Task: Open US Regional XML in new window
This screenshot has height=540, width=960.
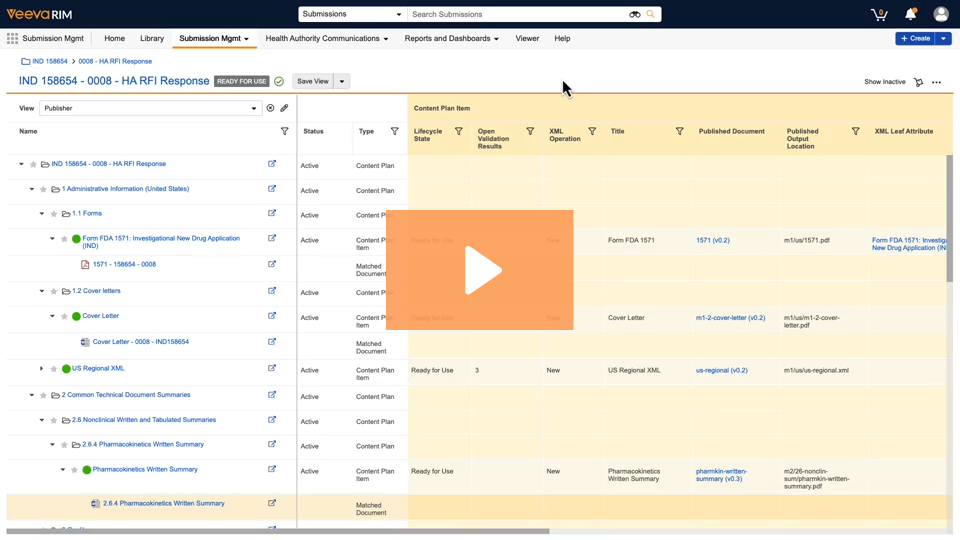Action: [x=272, y=368]
